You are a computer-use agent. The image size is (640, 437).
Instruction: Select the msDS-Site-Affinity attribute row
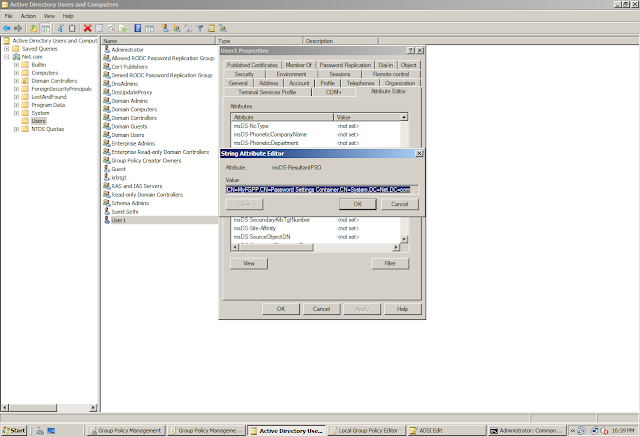pyautogui.click(x=316, y=228)
